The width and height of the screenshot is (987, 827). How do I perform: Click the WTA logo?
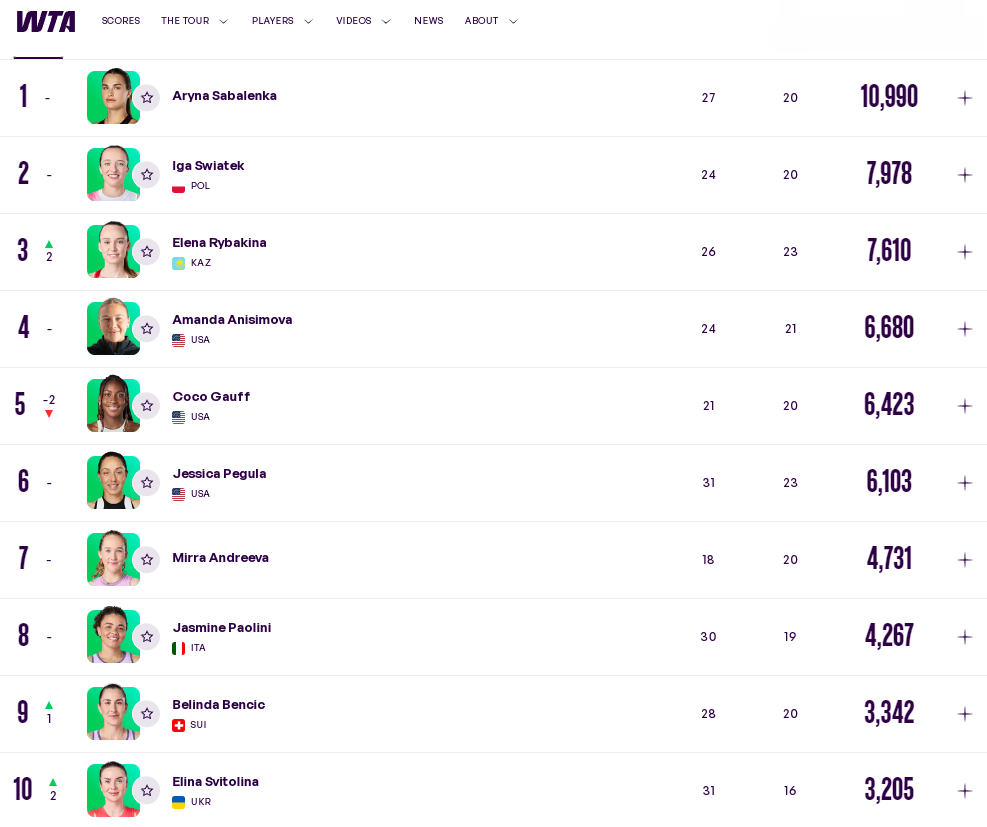46,21
